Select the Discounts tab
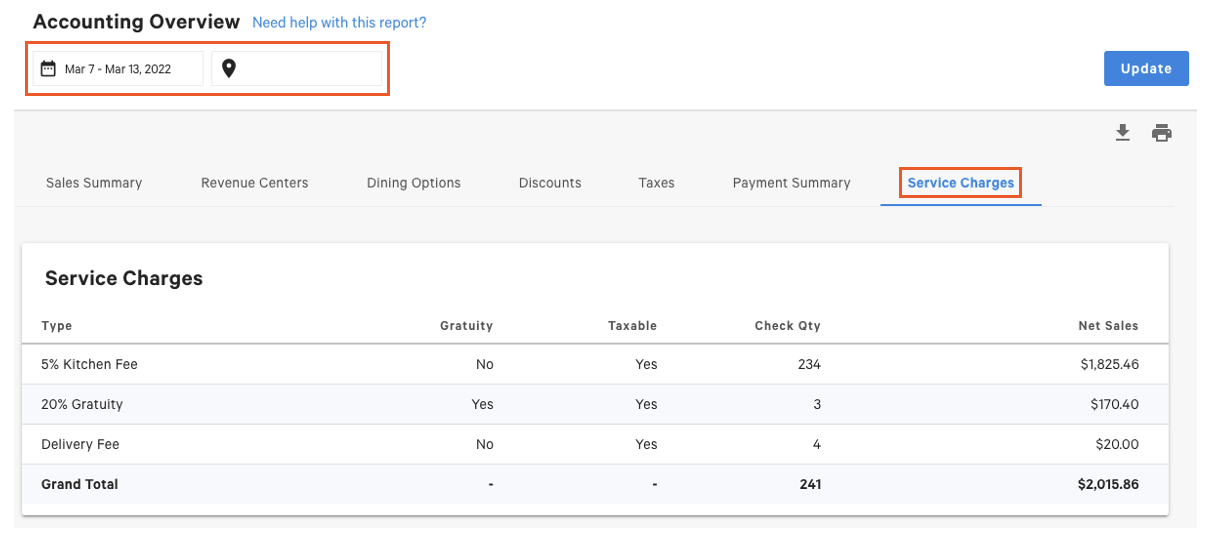This screenshot has height=538, width=1210. [550, 183]
